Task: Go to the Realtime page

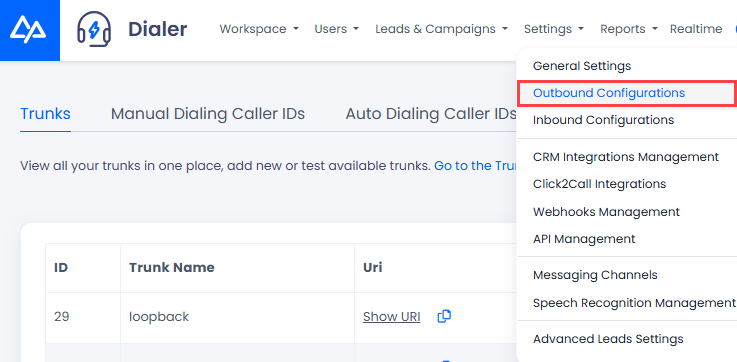Action: click(696, 29)
